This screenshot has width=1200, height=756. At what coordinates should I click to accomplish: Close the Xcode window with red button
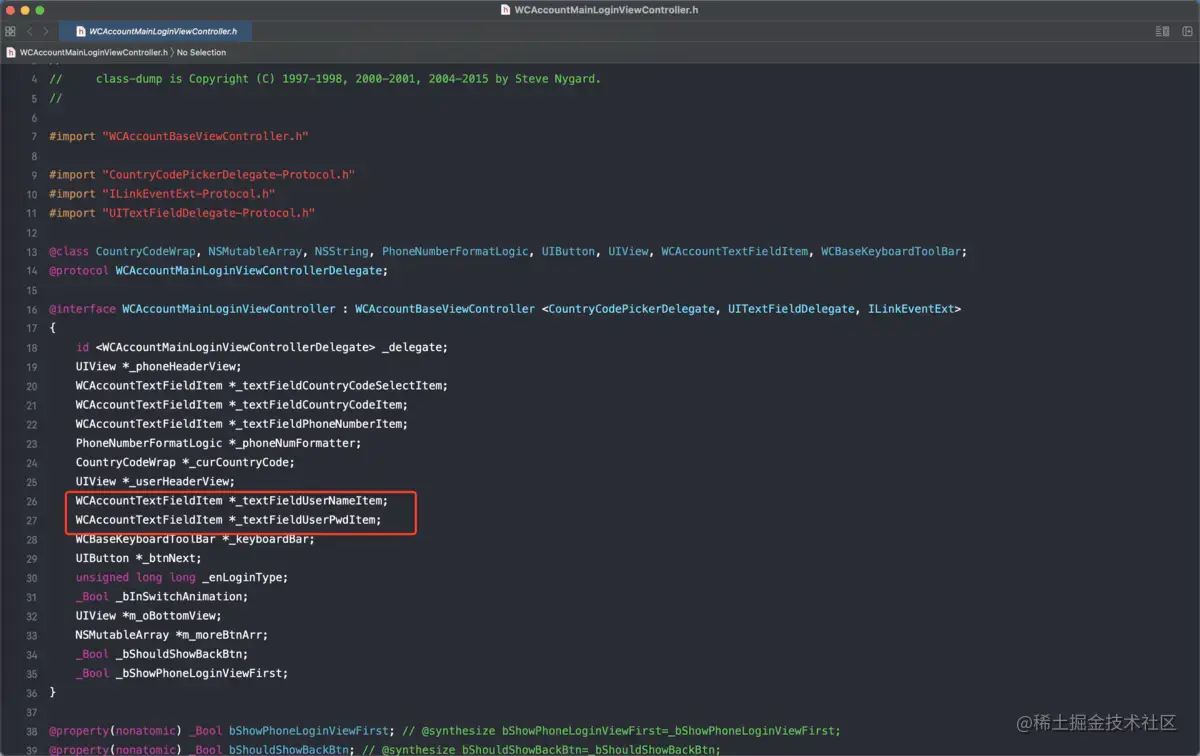coord(10,10)
